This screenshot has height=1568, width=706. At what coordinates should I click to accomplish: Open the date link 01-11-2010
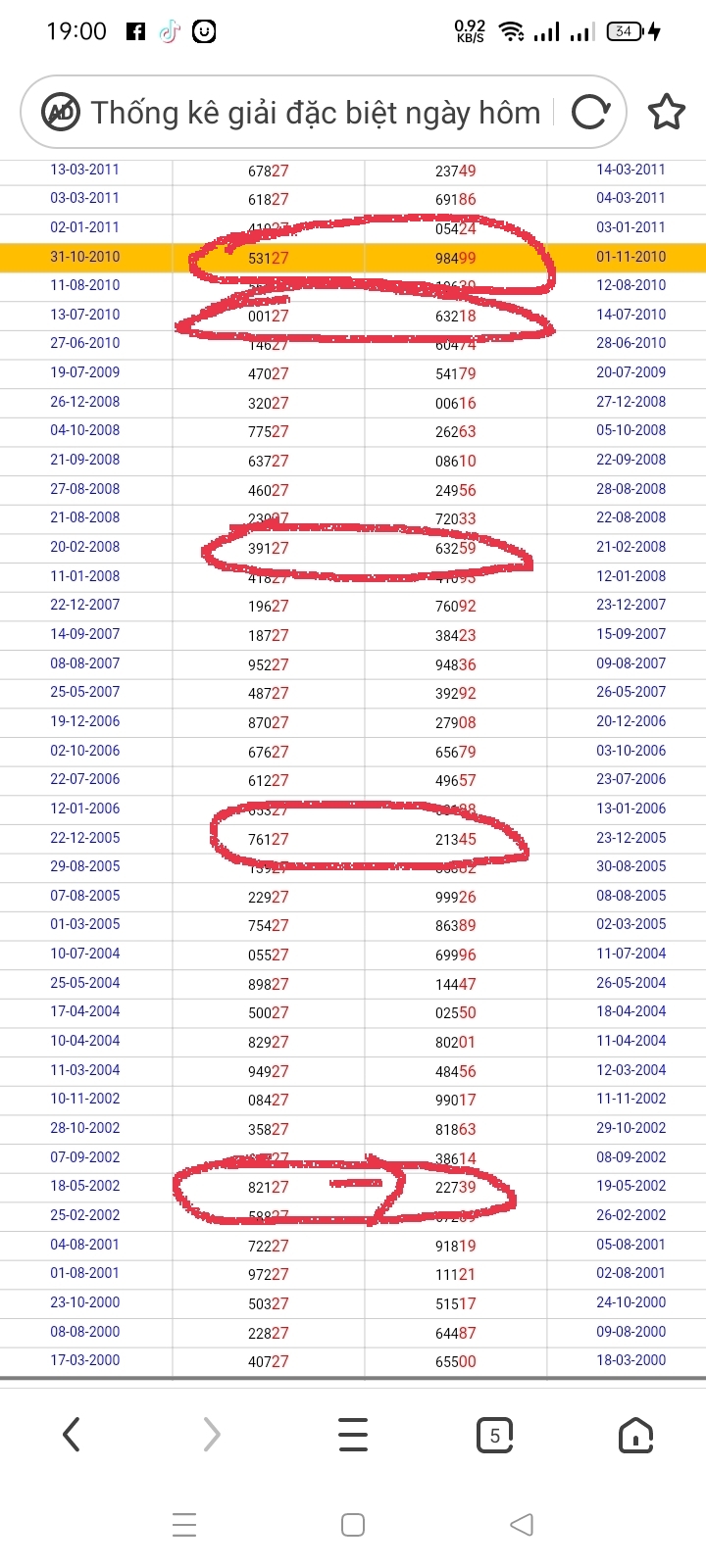(x=630, y=257)
